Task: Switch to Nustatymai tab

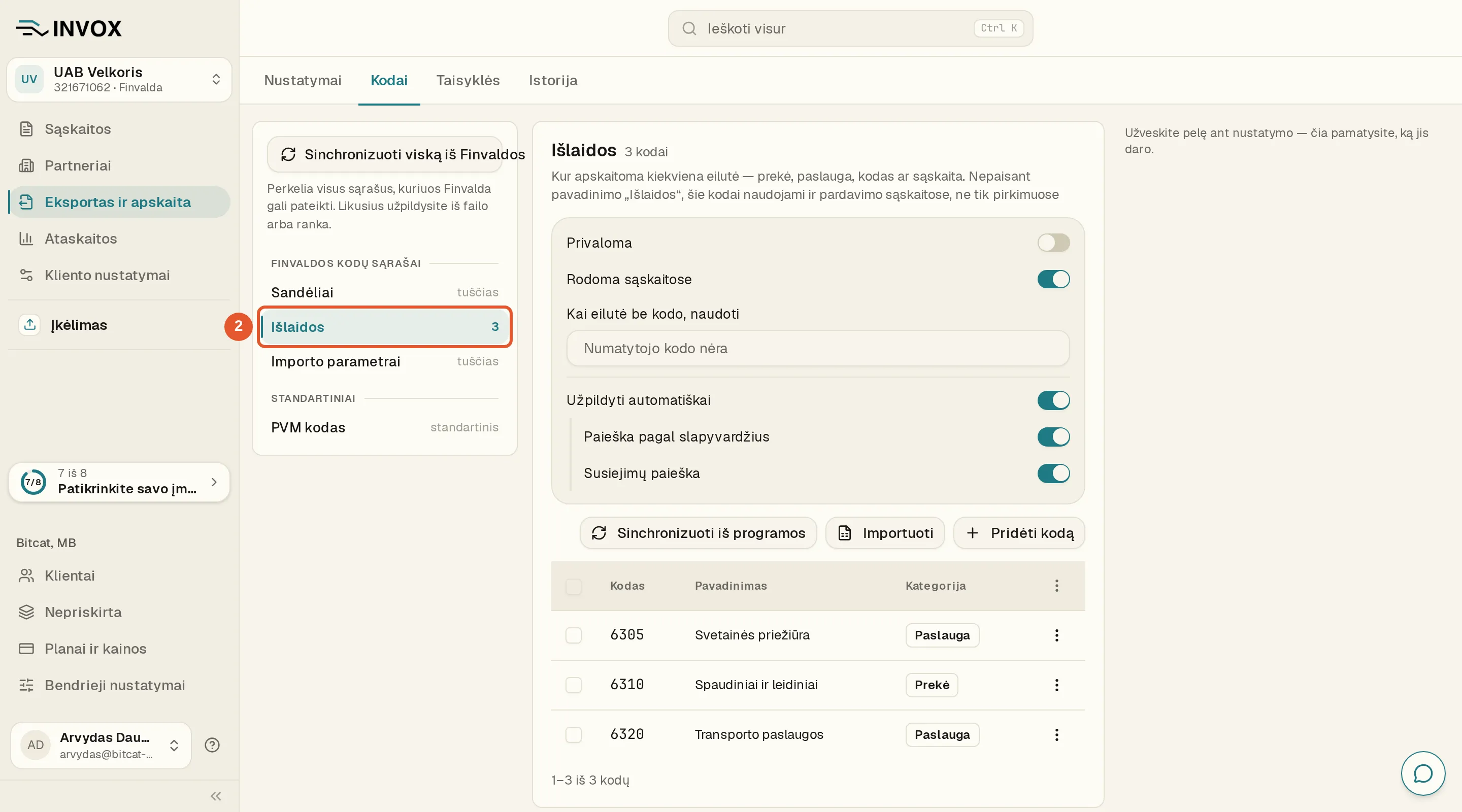Action: [x=303, y=80]
